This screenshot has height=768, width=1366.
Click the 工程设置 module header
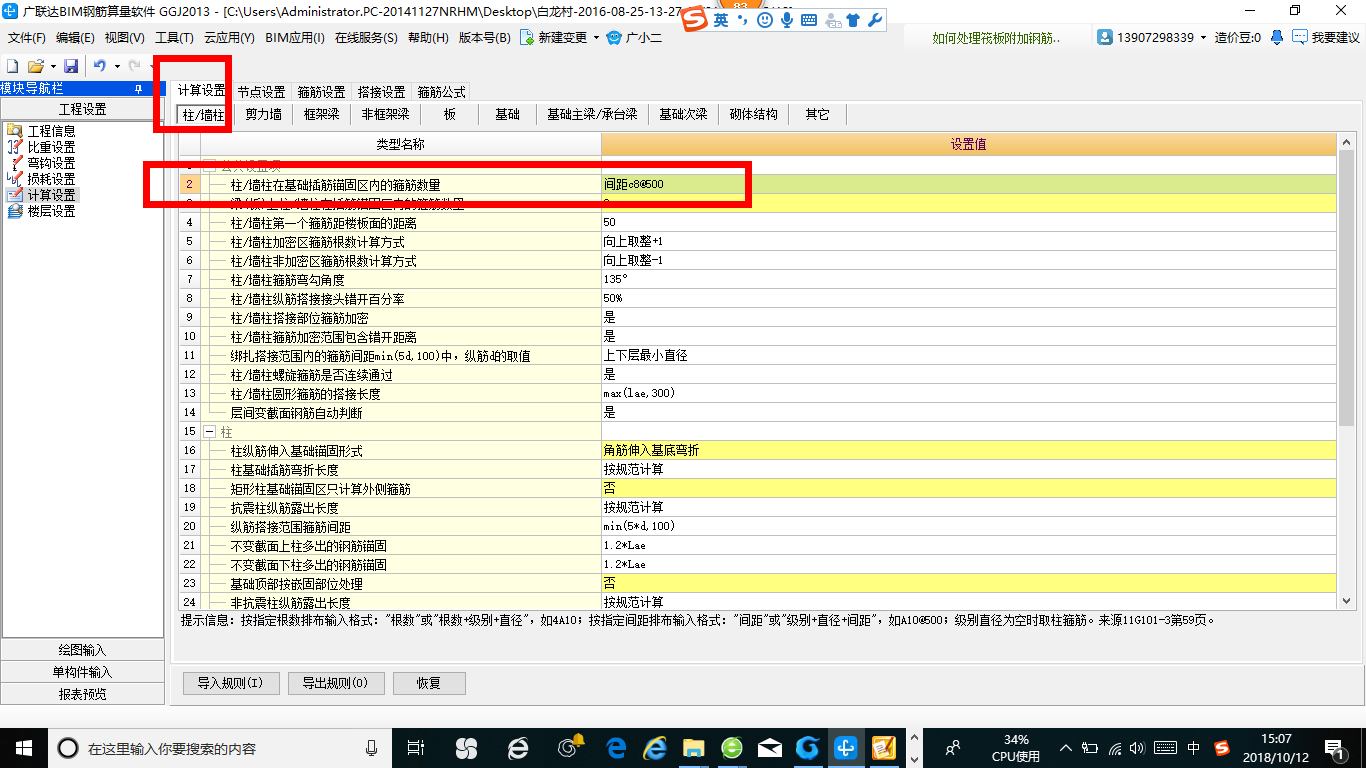click(x=82, y=110)
